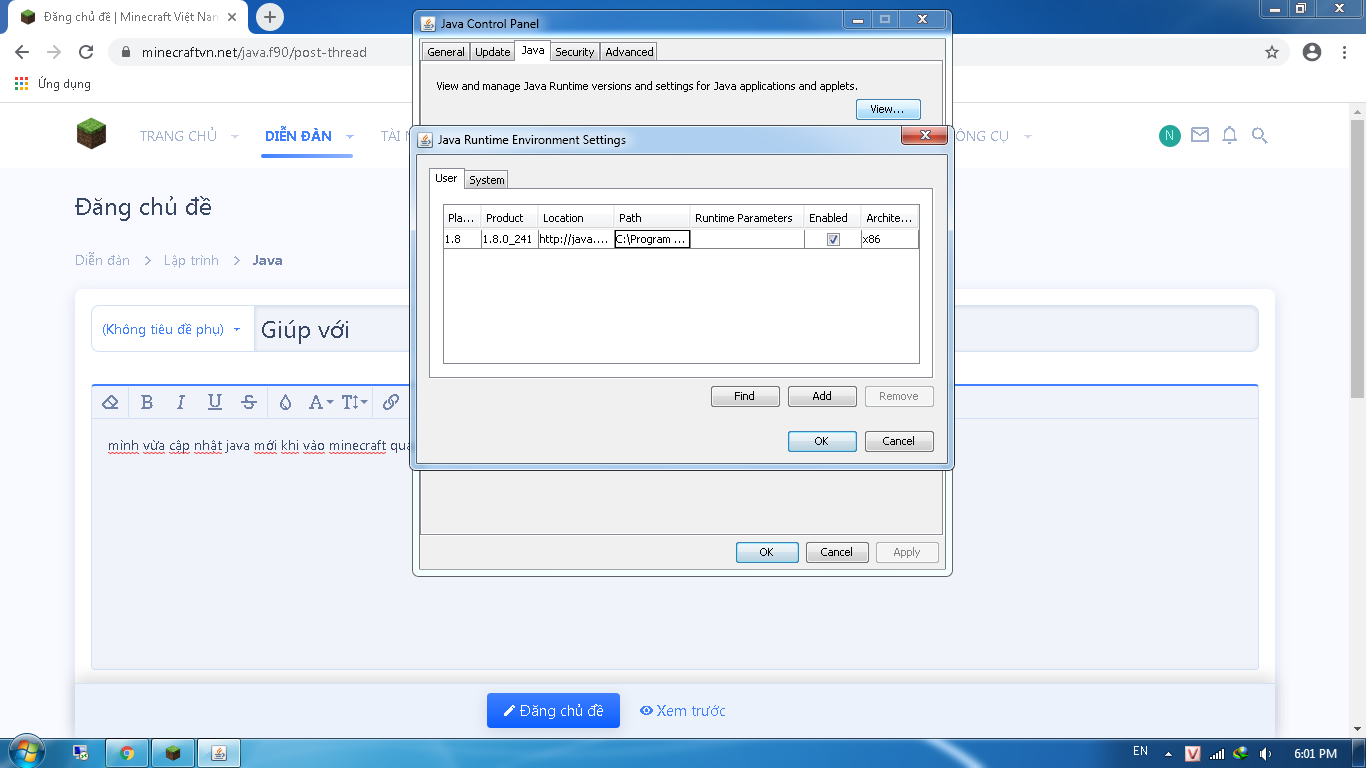Click the eraser (clear formatting) icon in editor
The width and height of the screenshot is (1366, 768).
click(111, 402)
